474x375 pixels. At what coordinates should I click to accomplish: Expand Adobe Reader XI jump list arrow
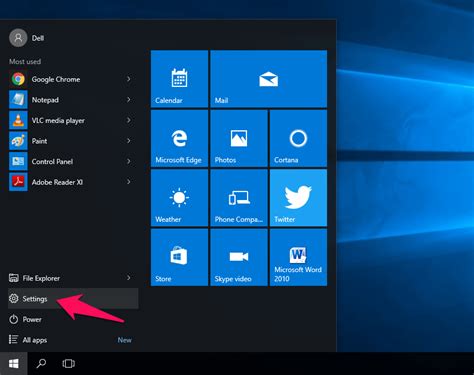129,182
